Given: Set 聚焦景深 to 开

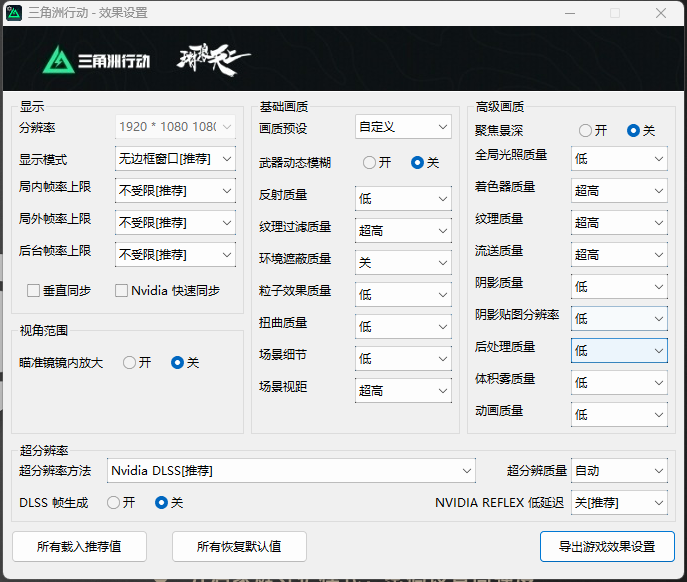Looking at the screenshot, I should [x=586, y=131].
